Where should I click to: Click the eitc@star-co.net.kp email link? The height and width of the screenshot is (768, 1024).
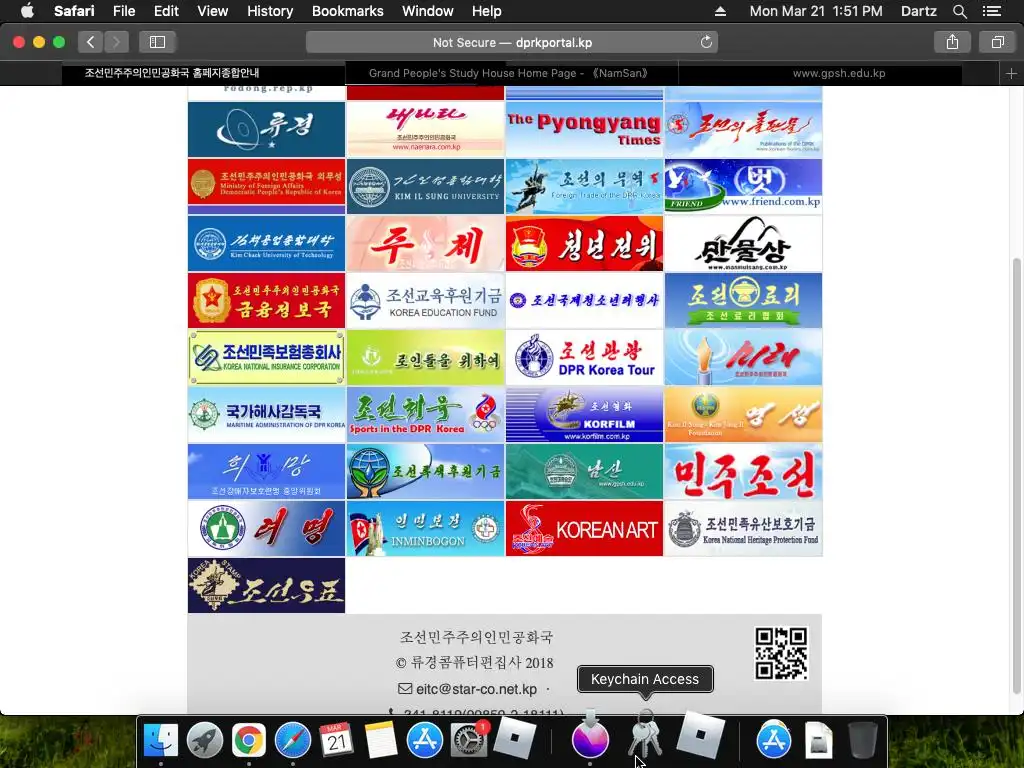[x=476, y=689]
